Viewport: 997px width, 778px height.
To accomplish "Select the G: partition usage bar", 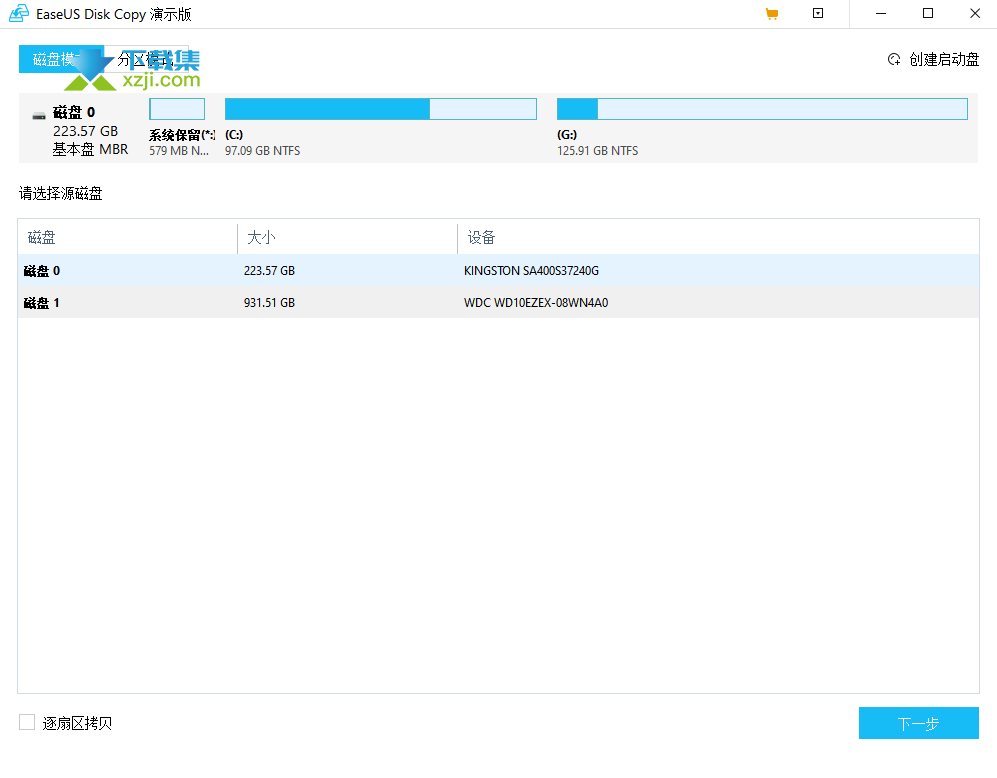I will [762, 109].
